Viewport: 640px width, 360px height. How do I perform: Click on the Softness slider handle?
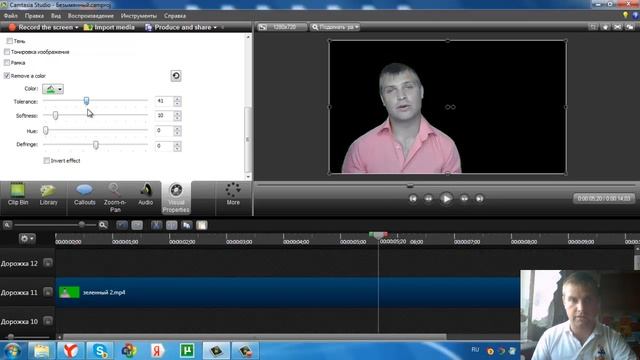click(56, 116)
